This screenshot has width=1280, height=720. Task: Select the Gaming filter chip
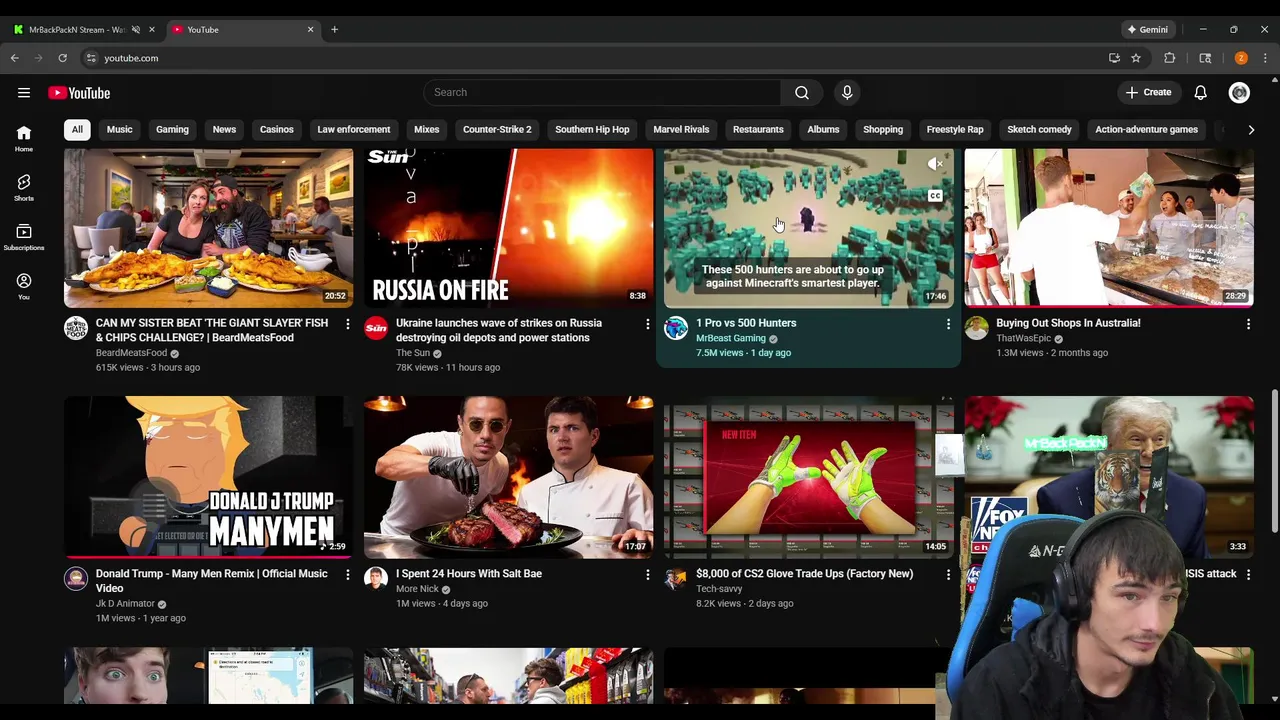(172, 130)
